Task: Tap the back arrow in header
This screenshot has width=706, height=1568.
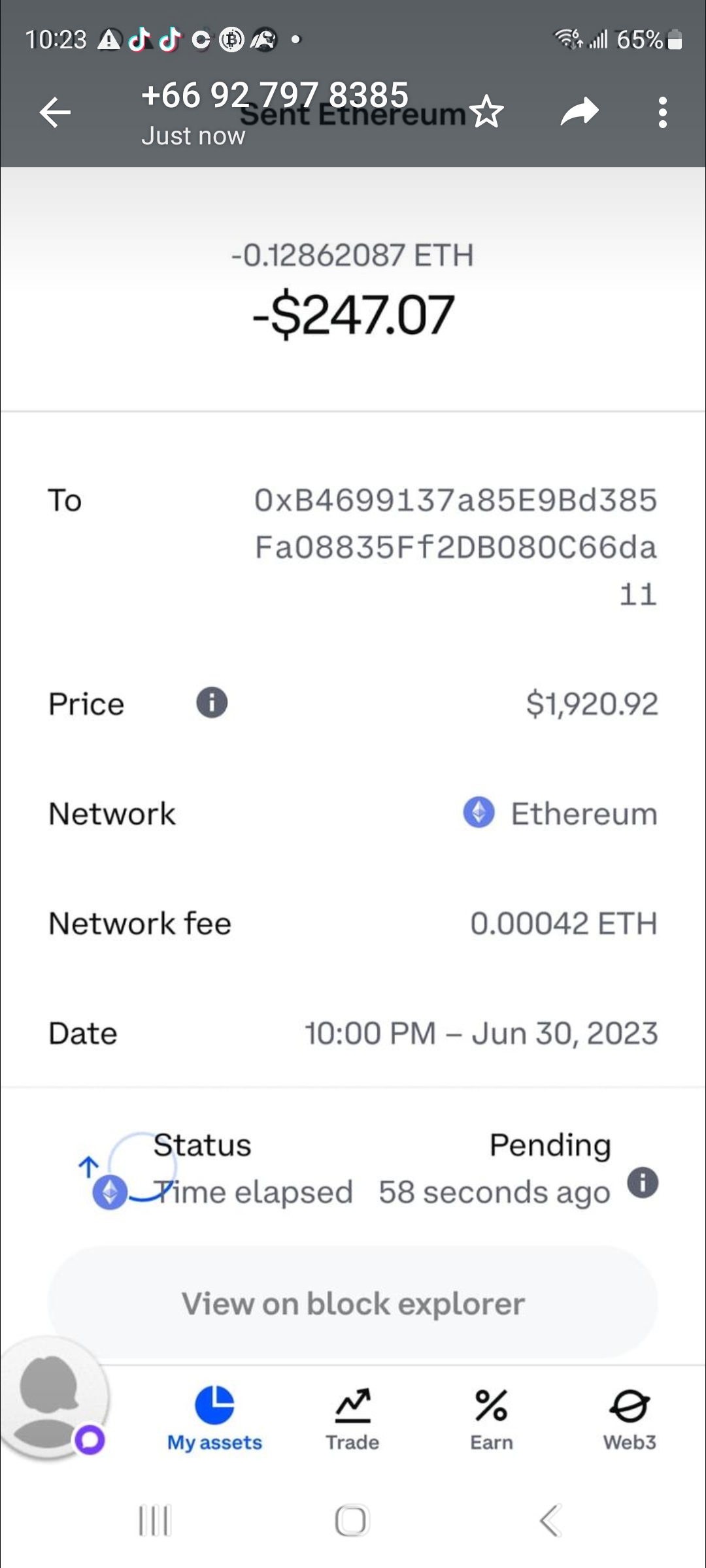Action: tap(55, 112)
